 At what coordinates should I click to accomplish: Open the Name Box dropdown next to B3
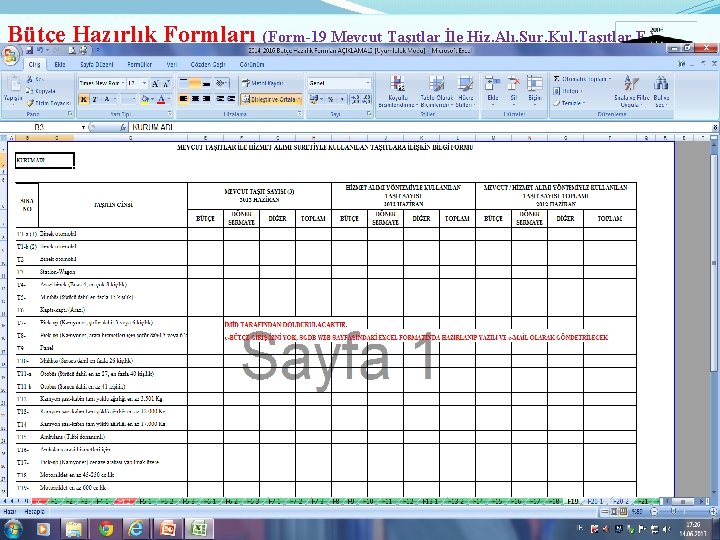point(84,127)
